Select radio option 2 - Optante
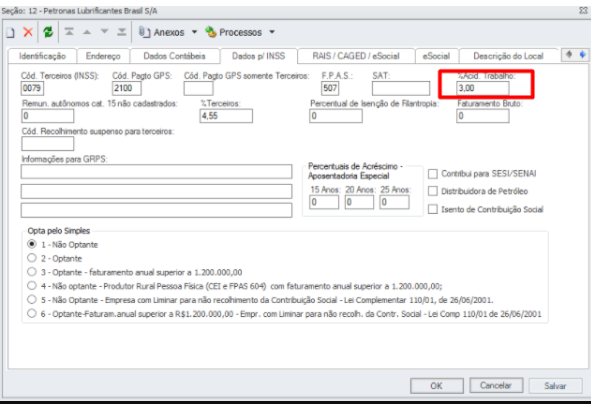This screenshot has height=404, width=591. [32, 258]
